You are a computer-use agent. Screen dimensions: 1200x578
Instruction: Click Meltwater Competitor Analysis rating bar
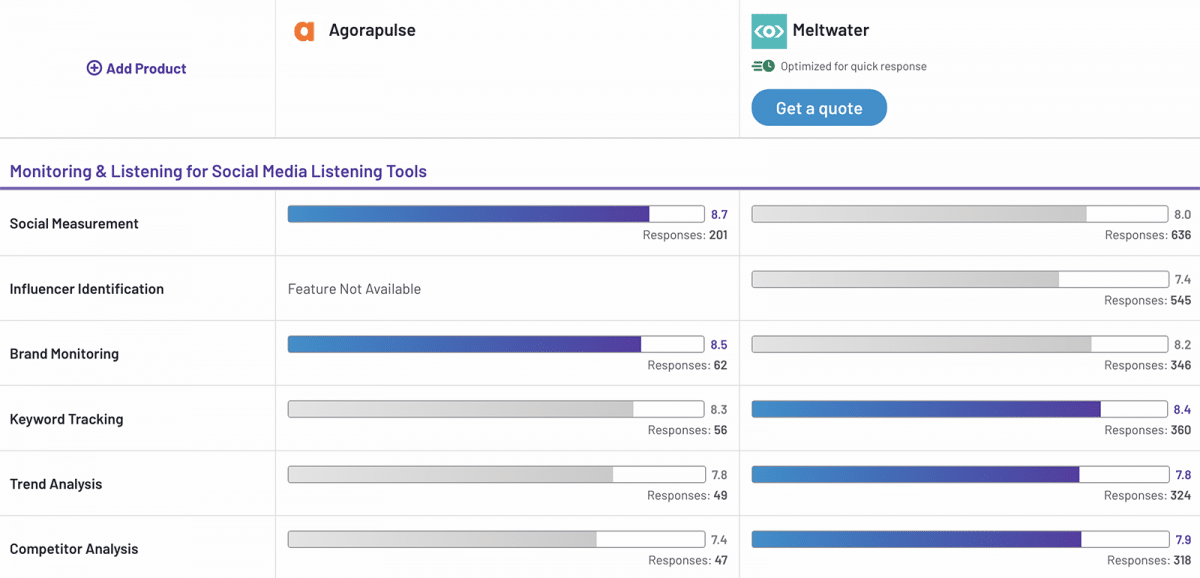pos(960,539)
